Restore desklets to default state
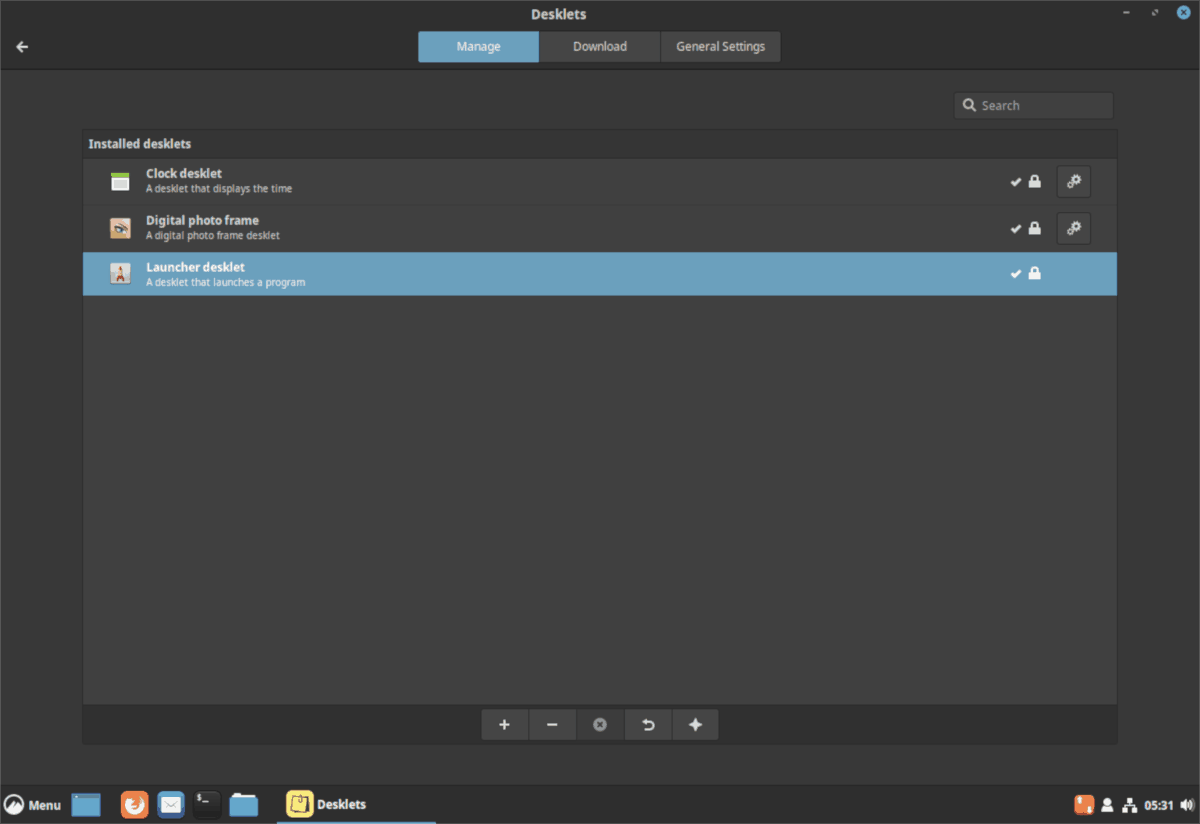 (648, 724)
